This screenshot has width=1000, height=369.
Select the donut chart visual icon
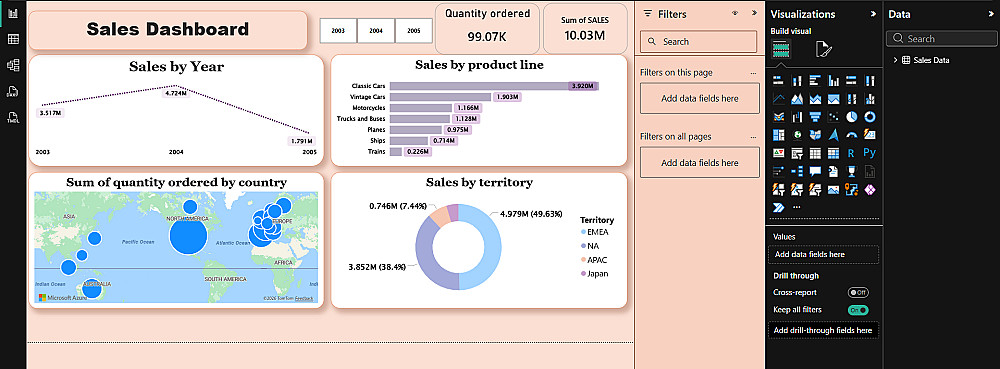click(870, 117)
